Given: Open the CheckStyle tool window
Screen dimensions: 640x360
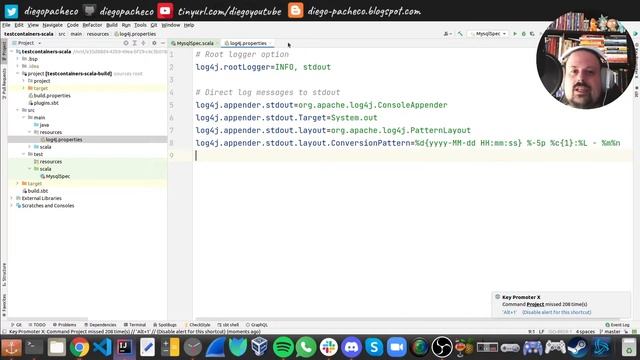Looking at the screenshot, I should 198,325.
